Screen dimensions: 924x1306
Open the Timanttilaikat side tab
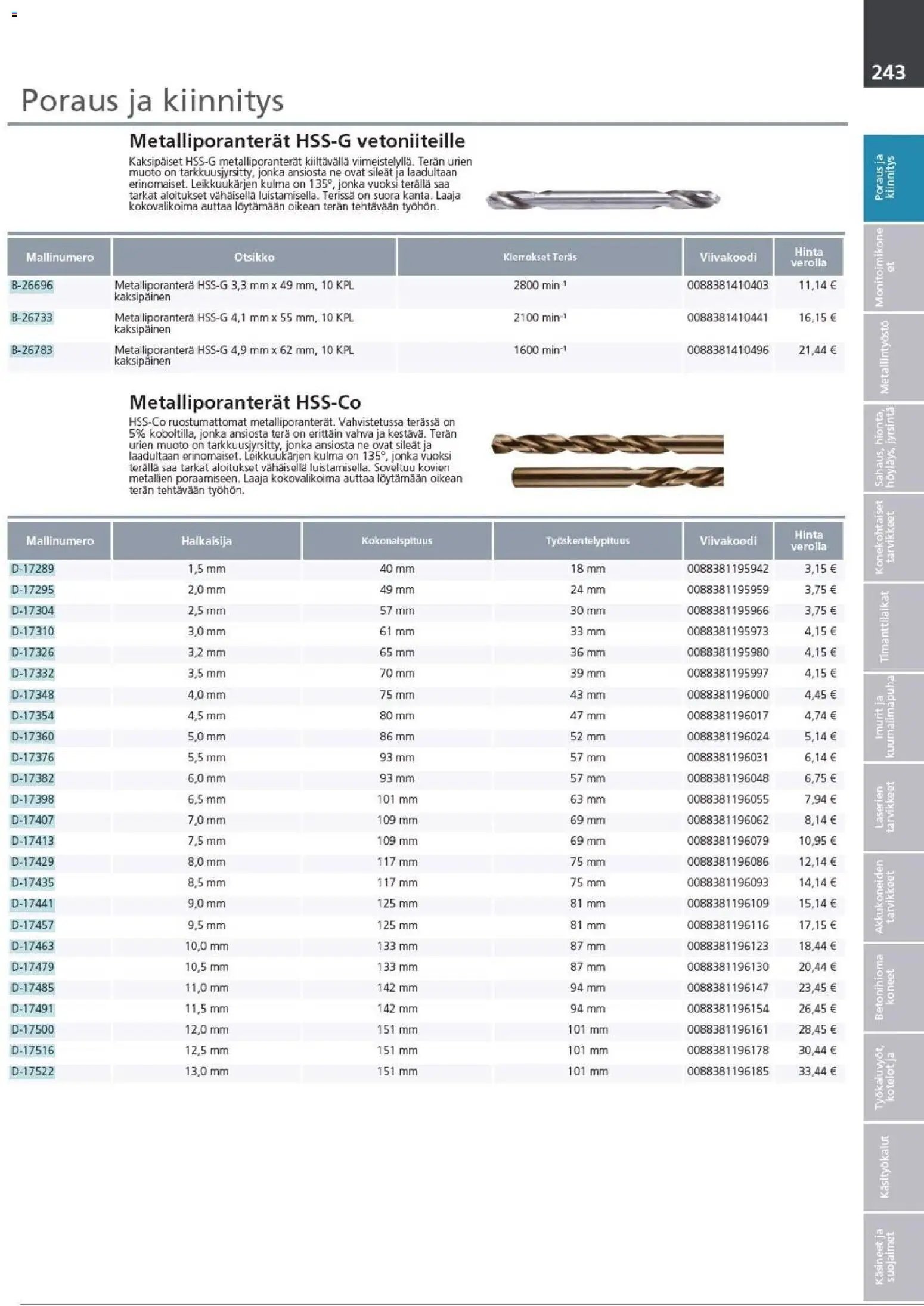(893, 627)
